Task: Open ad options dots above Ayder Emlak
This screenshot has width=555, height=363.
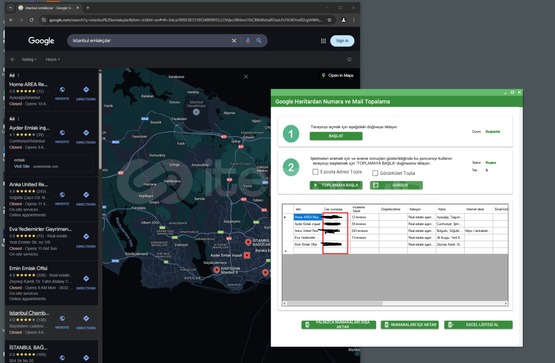Action: [18, 119]
